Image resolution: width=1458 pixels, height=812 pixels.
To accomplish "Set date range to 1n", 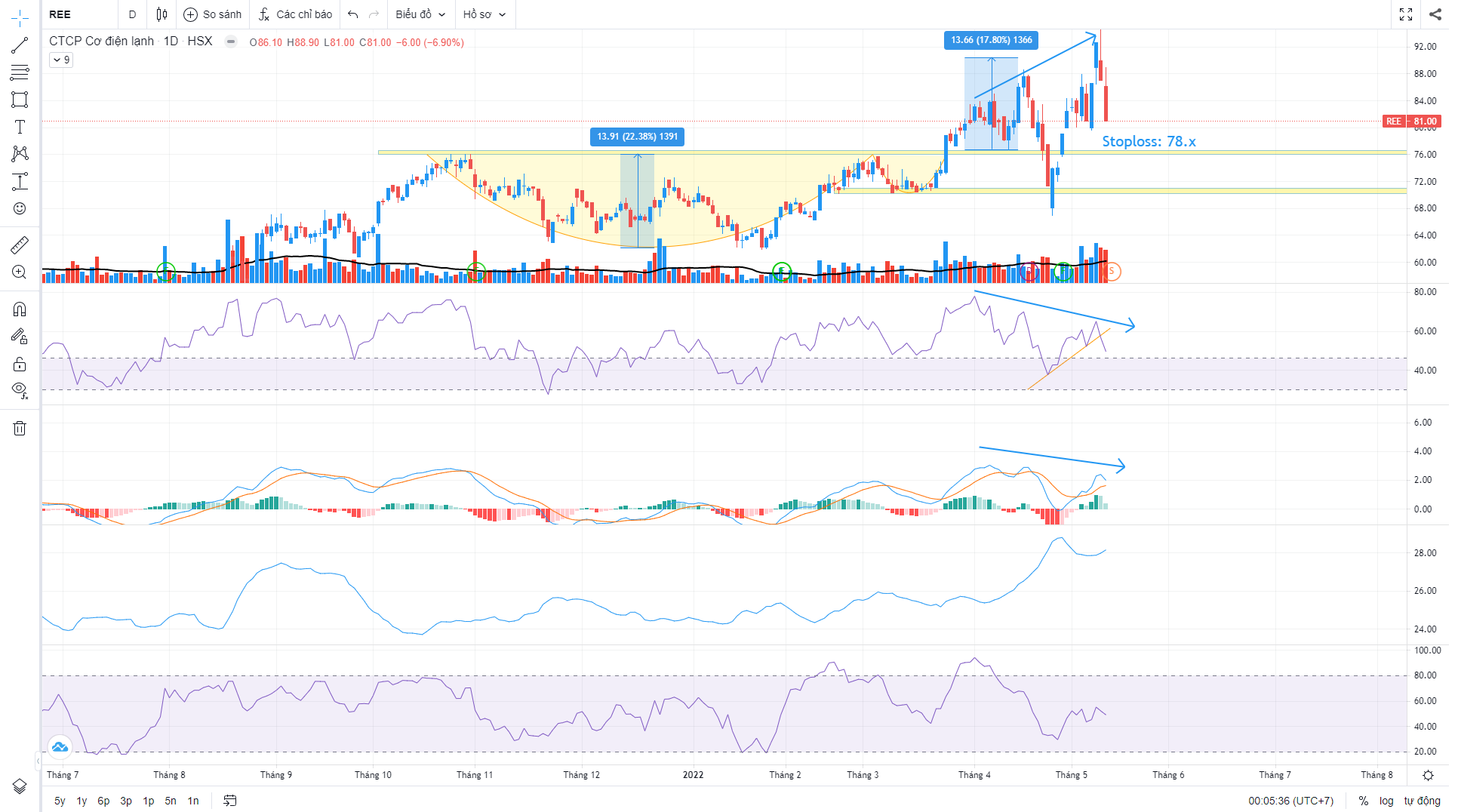I will coord(193,801).
